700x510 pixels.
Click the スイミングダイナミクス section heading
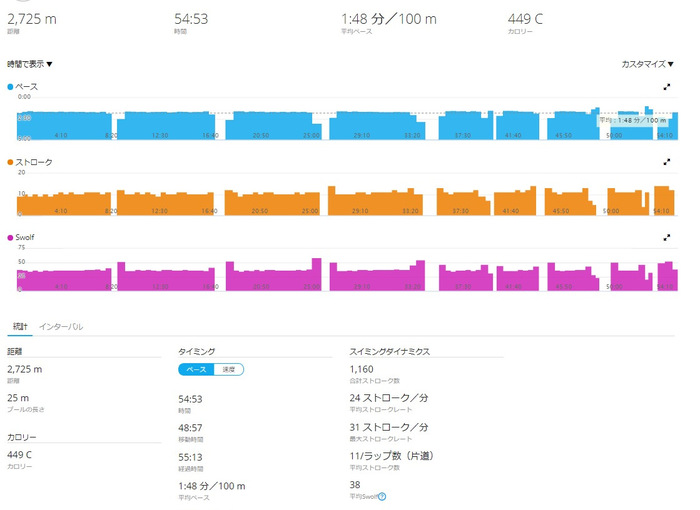tap(390, 351)
